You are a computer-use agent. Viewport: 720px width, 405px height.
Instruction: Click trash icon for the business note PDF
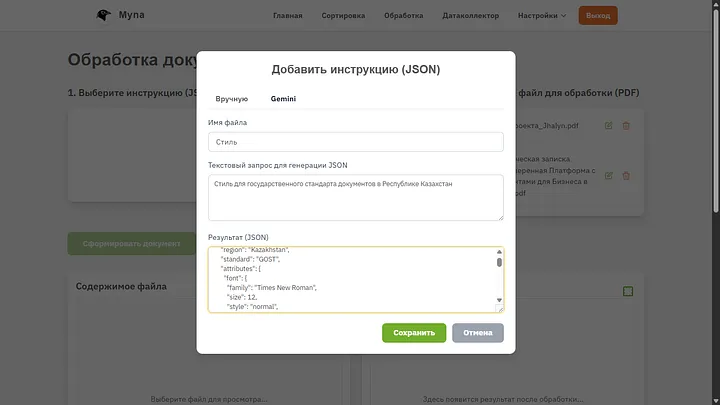pyautogui.click(x=626, y=175)
